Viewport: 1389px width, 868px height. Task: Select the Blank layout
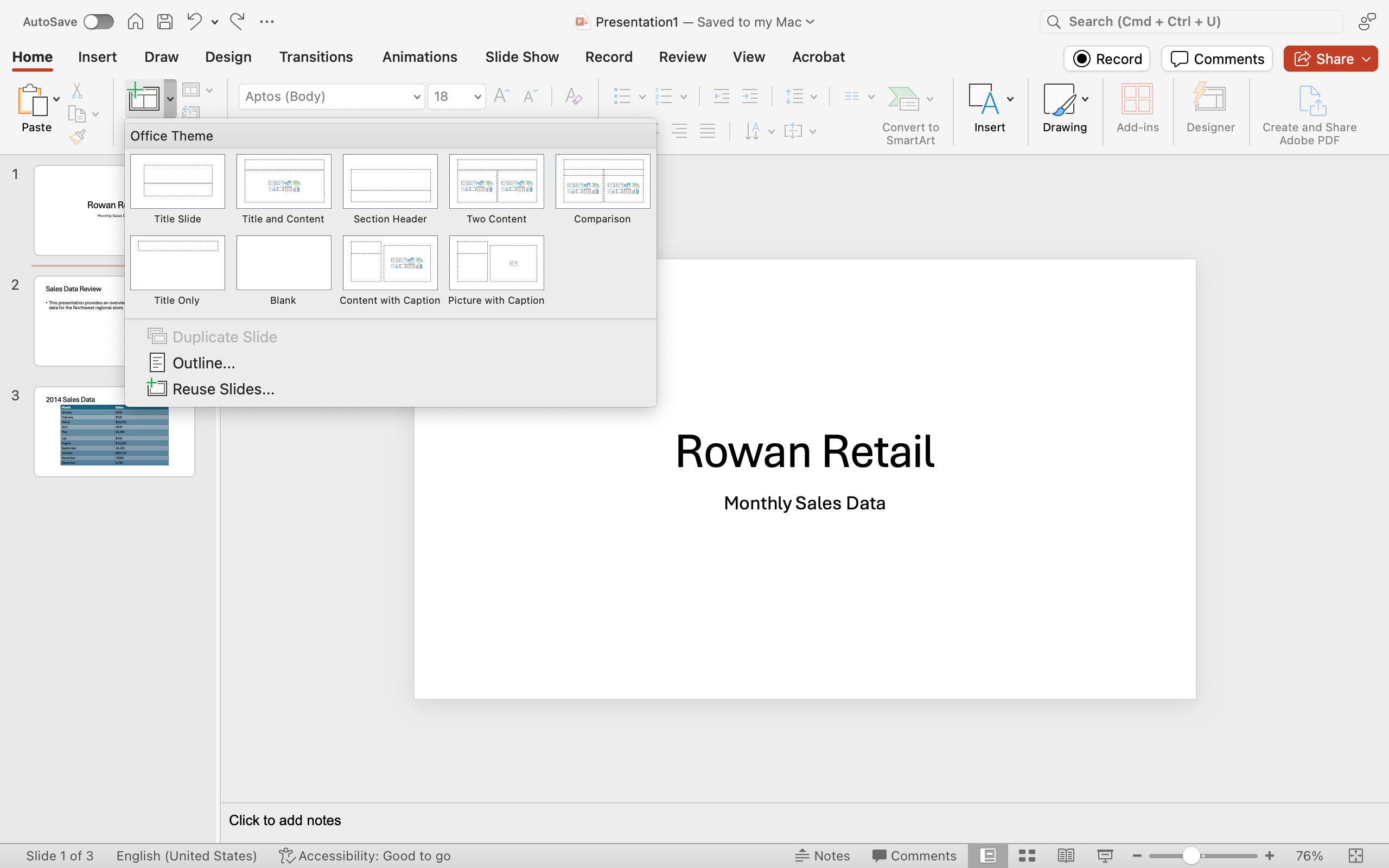point(284,270)
